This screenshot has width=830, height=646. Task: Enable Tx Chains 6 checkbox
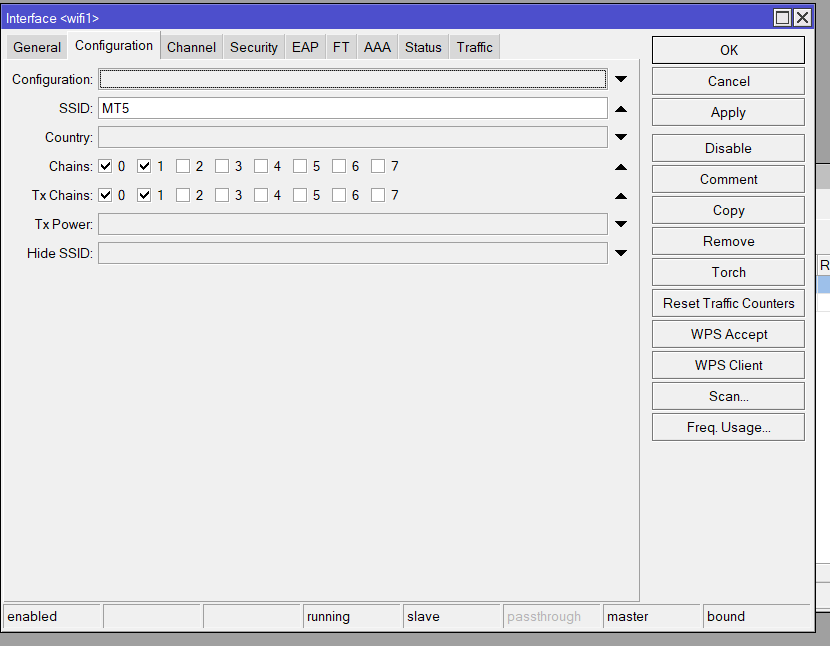(x=339, y=195)
